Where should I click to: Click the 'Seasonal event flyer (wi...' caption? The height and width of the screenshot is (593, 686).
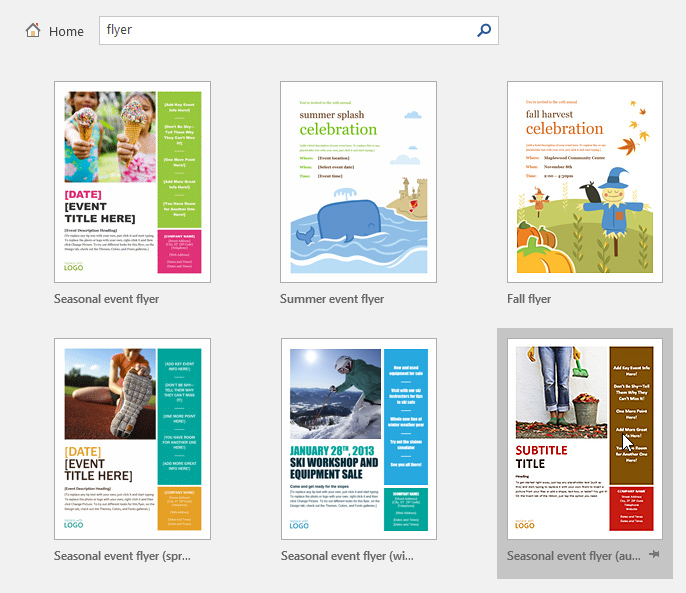348,555
